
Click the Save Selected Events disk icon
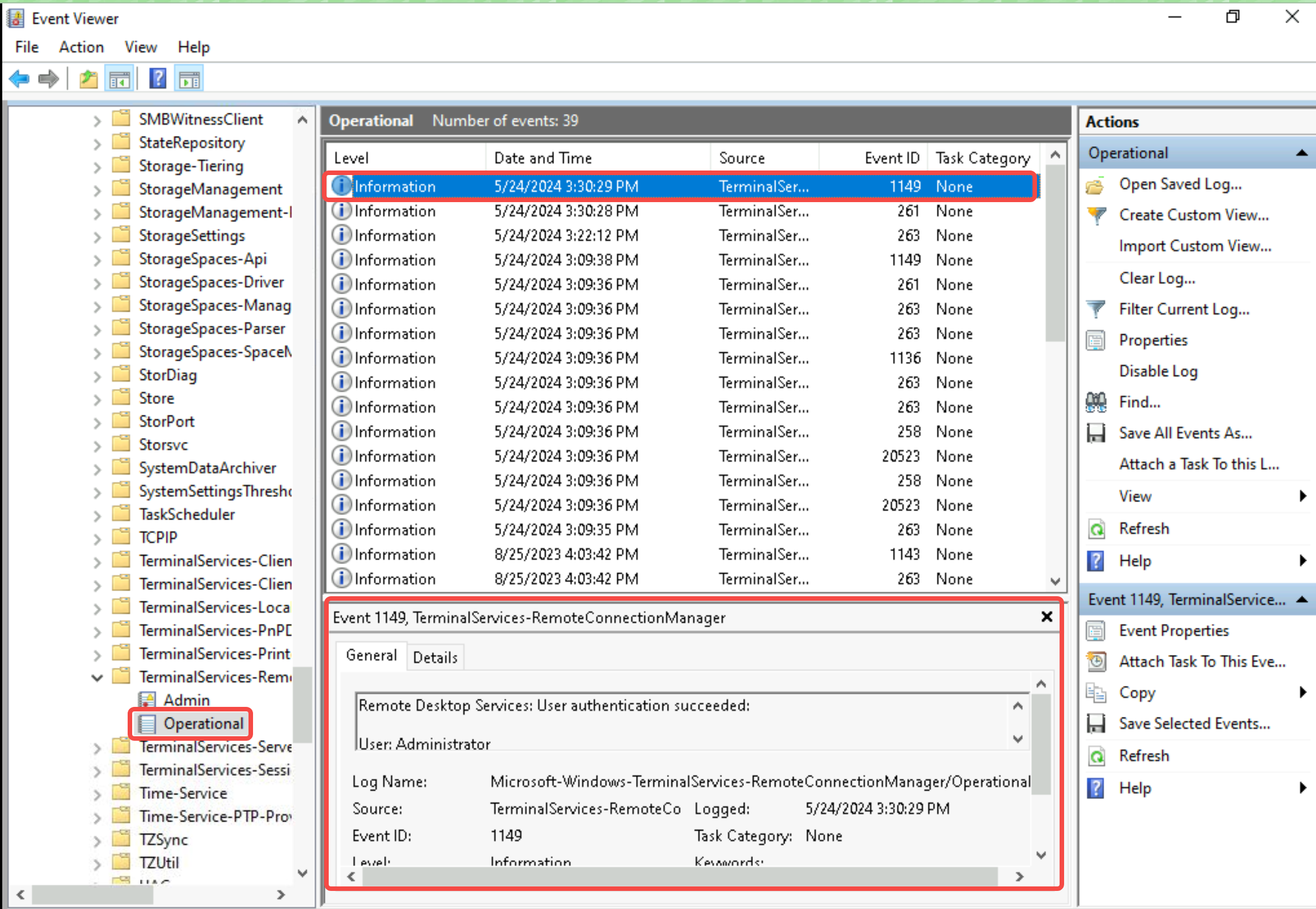click(1096, 724)
